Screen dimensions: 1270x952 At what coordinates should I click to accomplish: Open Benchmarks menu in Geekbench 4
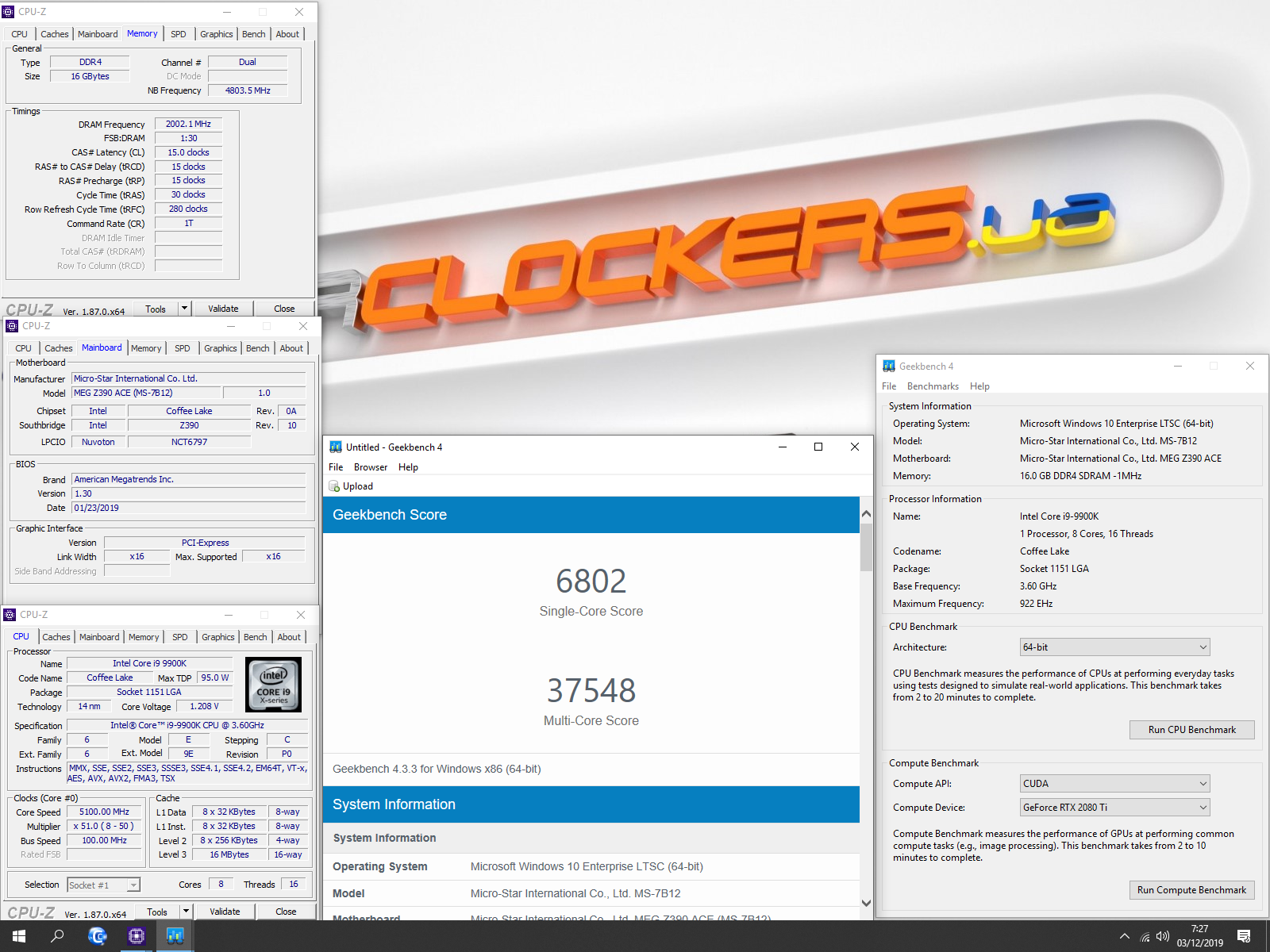point(933,386)
